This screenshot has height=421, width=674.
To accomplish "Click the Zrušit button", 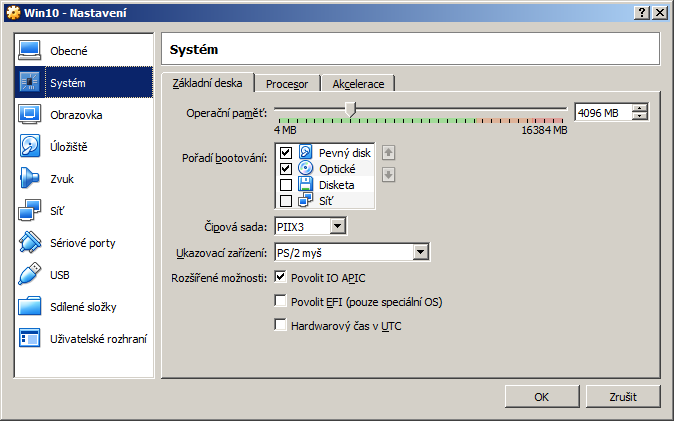I will pos(623,397).
